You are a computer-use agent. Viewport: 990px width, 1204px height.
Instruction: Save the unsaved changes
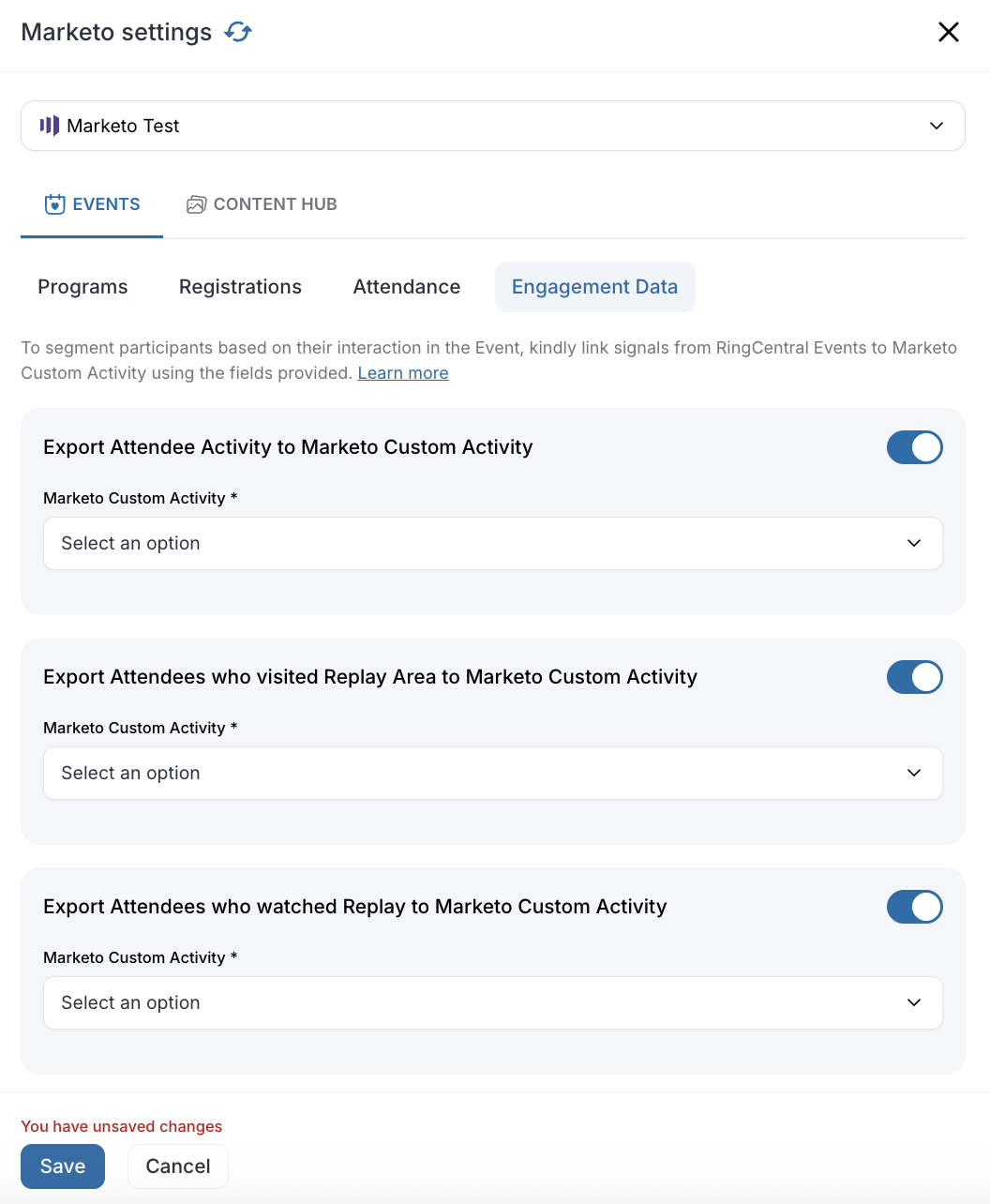63,1166
